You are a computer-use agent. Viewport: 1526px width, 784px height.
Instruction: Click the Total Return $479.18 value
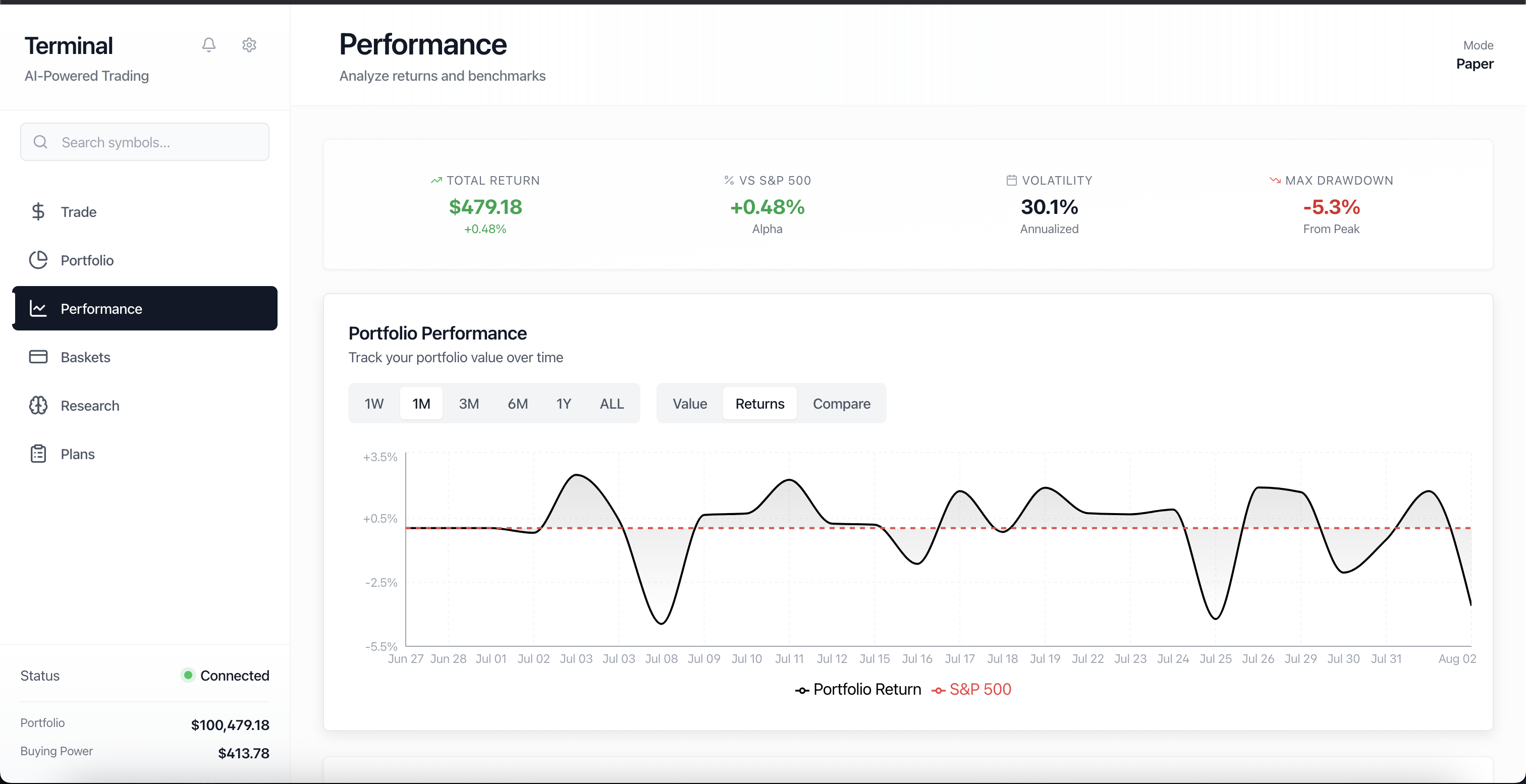click(485, 207)
